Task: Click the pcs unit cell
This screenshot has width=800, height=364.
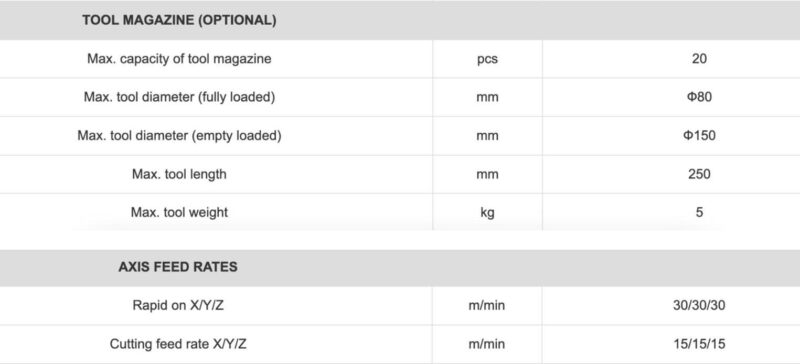Action: (487, 59)
